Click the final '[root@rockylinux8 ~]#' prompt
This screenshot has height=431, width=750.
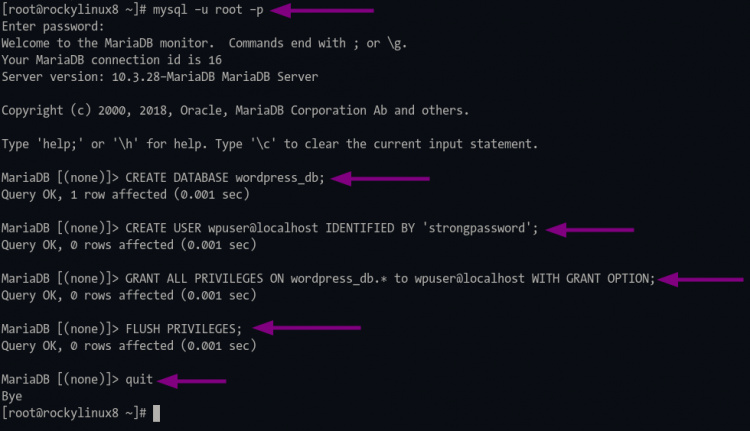(x=74, y=413)
